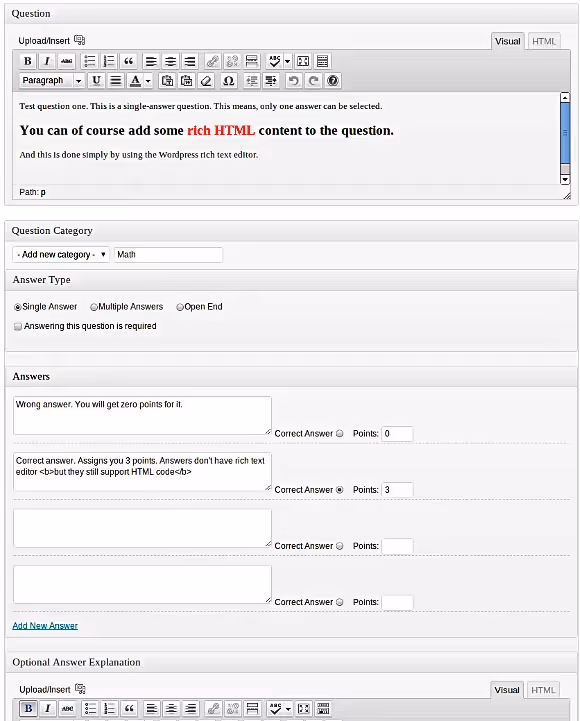Screen dimensions: 580x721
Task: Insert a bulleted list in the Question editor
Action: [90, 61]
